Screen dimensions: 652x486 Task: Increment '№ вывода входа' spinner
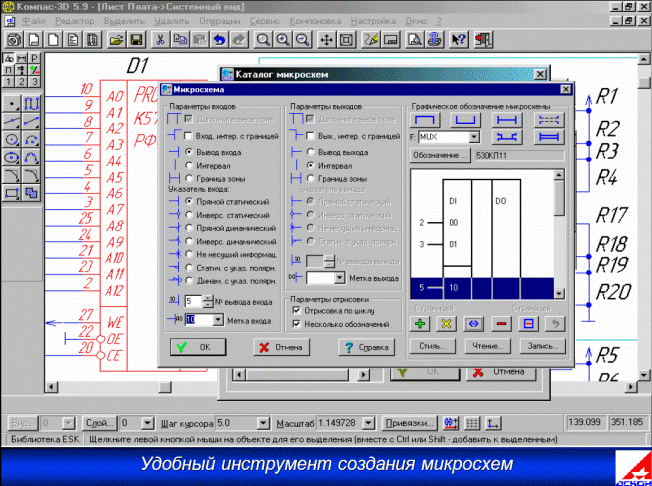tap(207, 298)
